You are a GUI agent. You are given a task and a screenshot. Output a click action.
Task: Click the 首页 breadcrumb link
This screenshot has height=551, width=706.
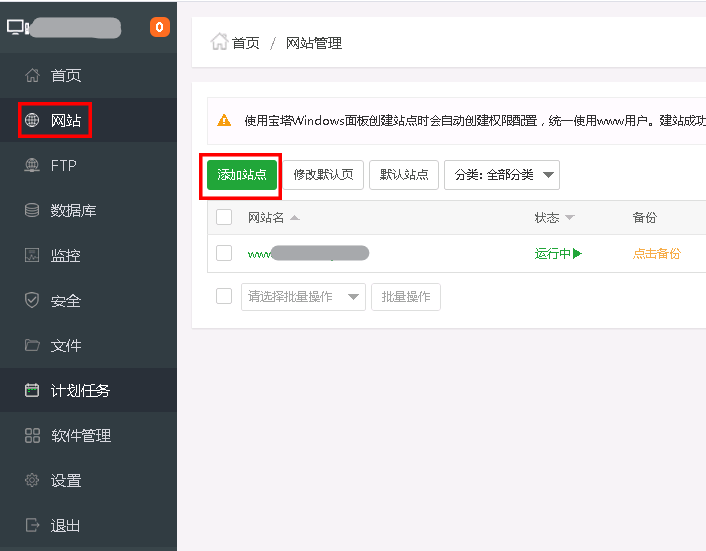tap(245, 43)
